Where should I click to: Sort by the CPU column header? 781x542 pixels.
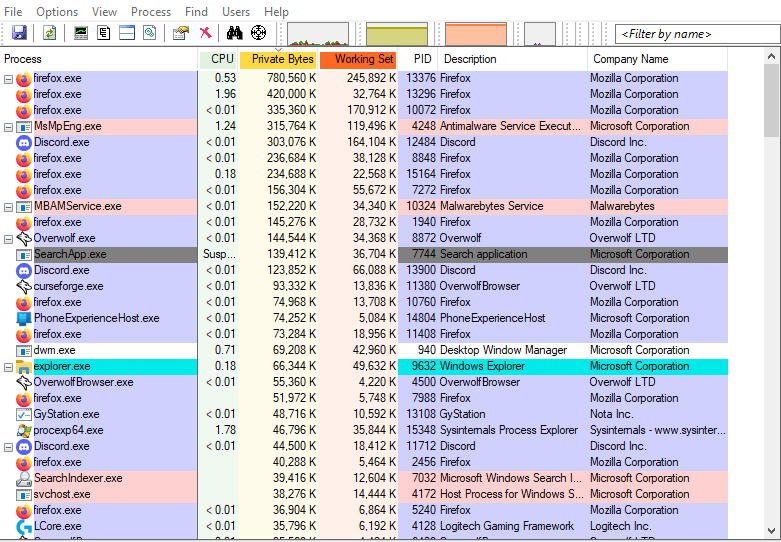[x=218, y=59]
